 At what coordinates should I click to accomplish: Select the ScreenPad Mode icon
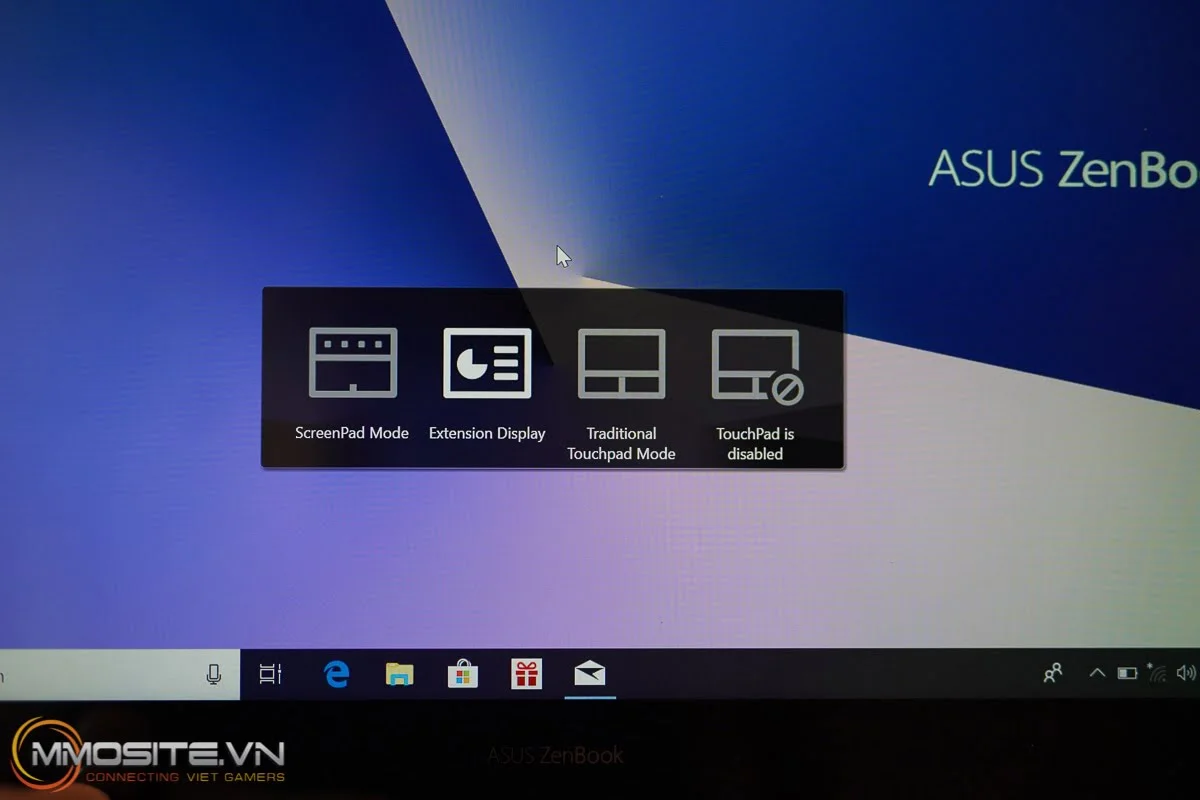click(x=353, y=363)
